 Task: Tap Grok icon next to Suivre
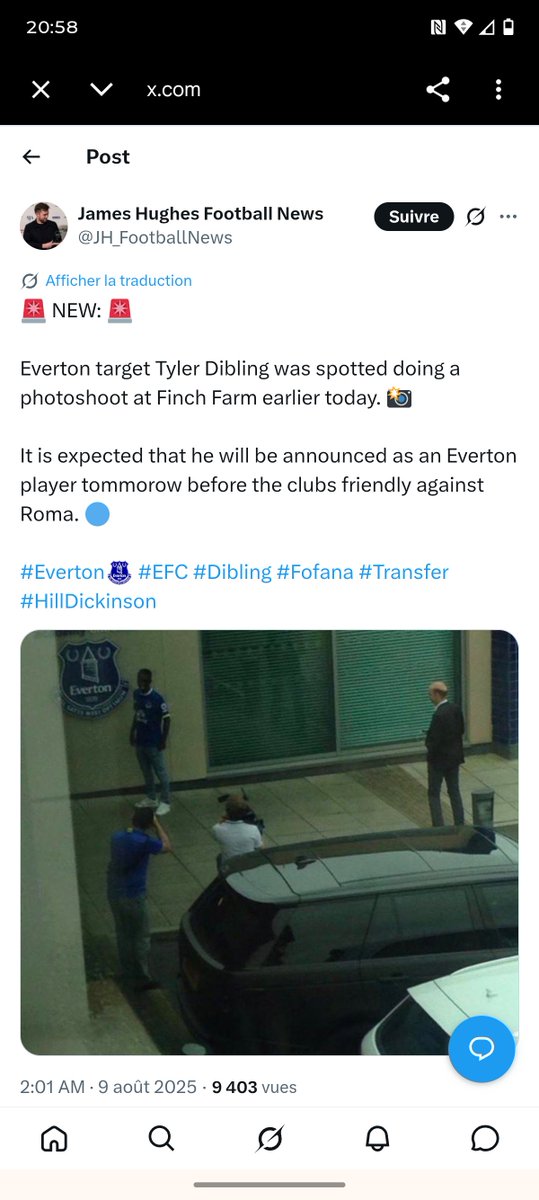coord(476,217)
